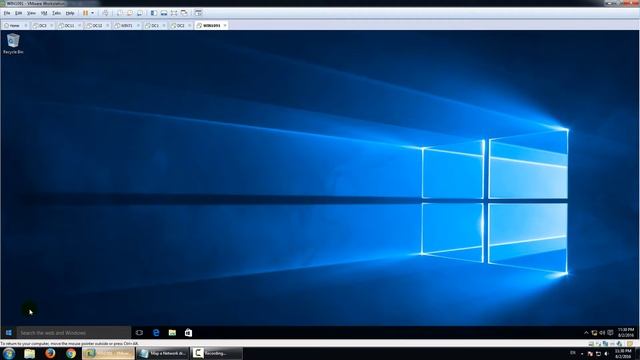640x360 pixels.
Task: Click the Send Ctrl+Alt+Del toolbar icon
Action: pyautogui.click(x=105, y=13)
